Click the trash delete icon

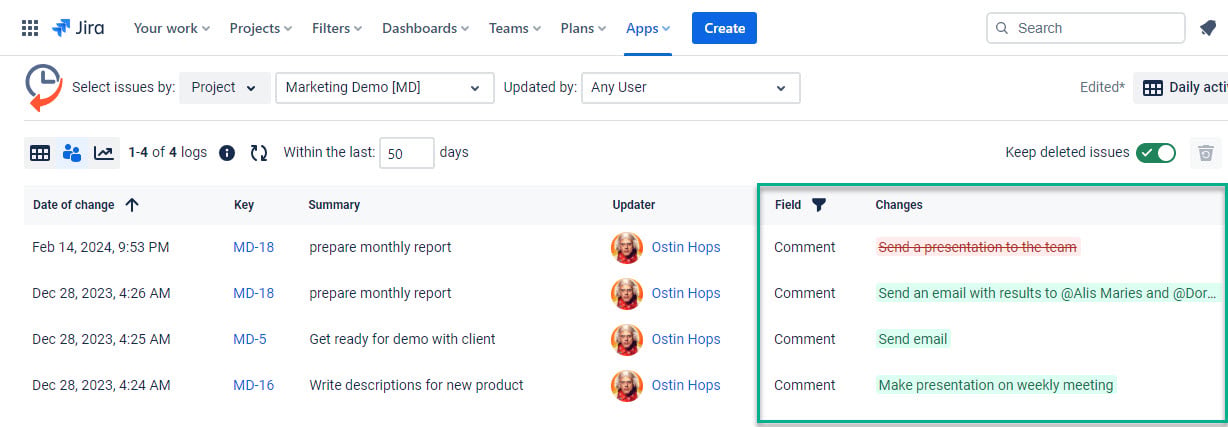coord(1206,153)
